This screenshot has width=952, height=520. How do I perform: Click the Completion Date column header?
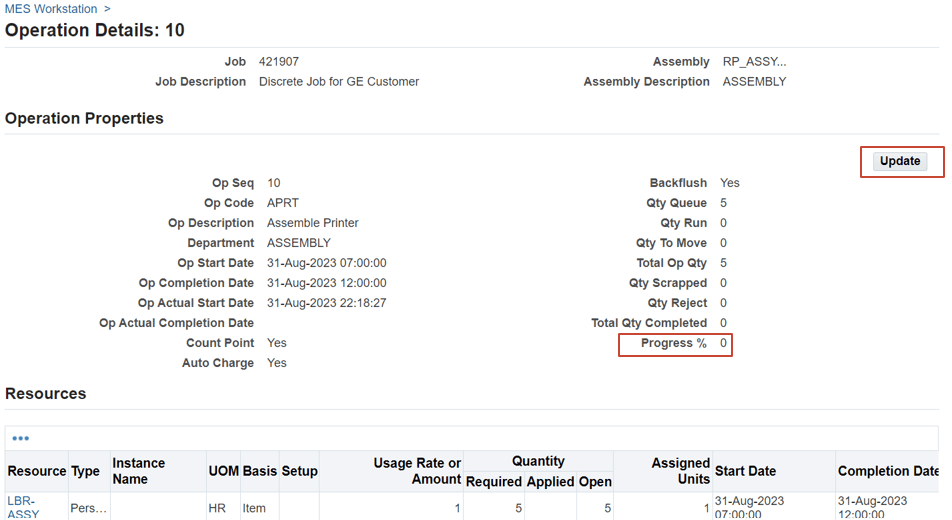(888, 471)
